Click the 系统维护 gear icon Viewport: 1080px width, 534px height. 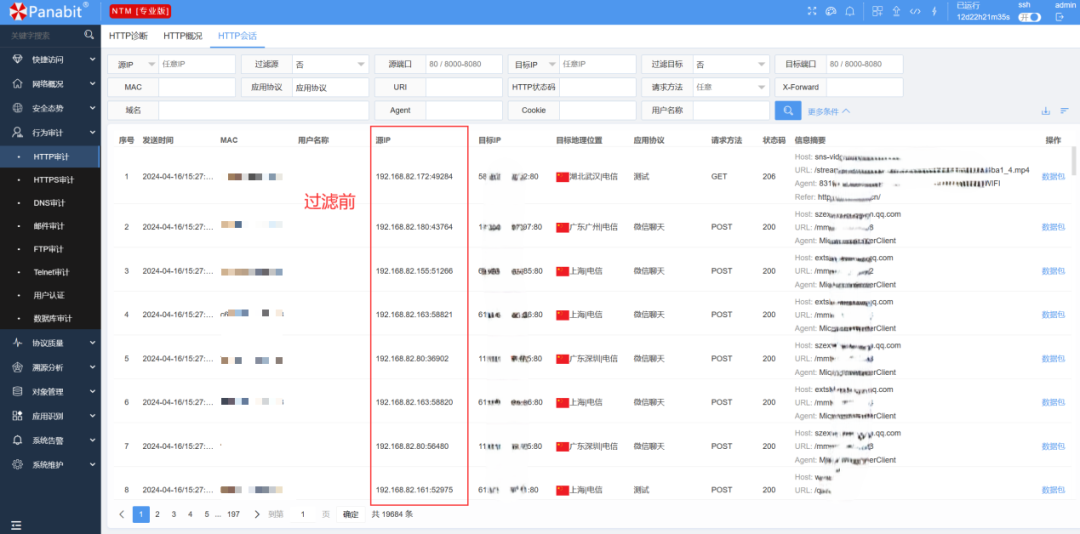18,464
